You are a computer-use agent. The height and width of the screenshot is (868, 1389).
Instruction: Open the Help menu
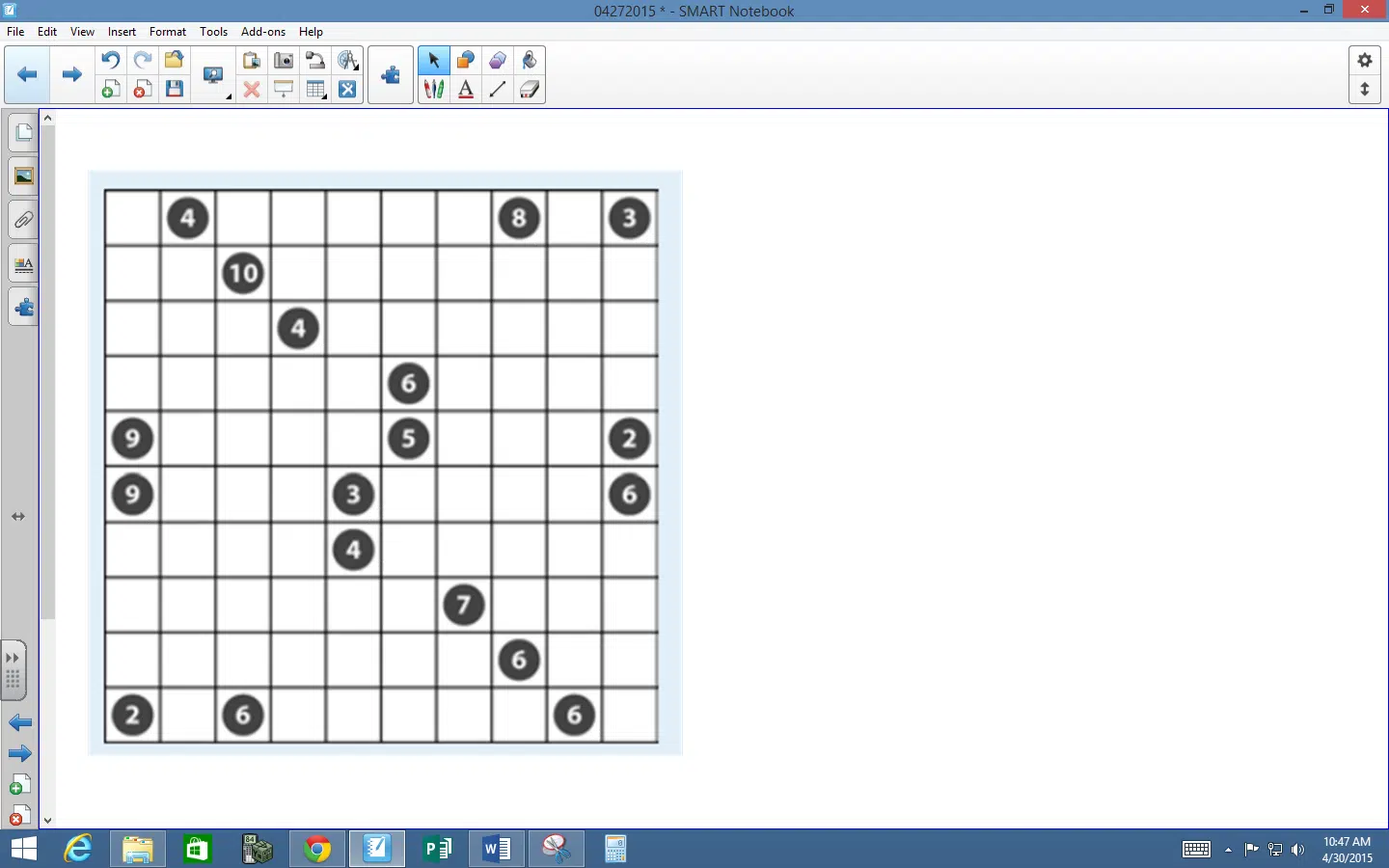pyautogui.click(x=311, y=32)
